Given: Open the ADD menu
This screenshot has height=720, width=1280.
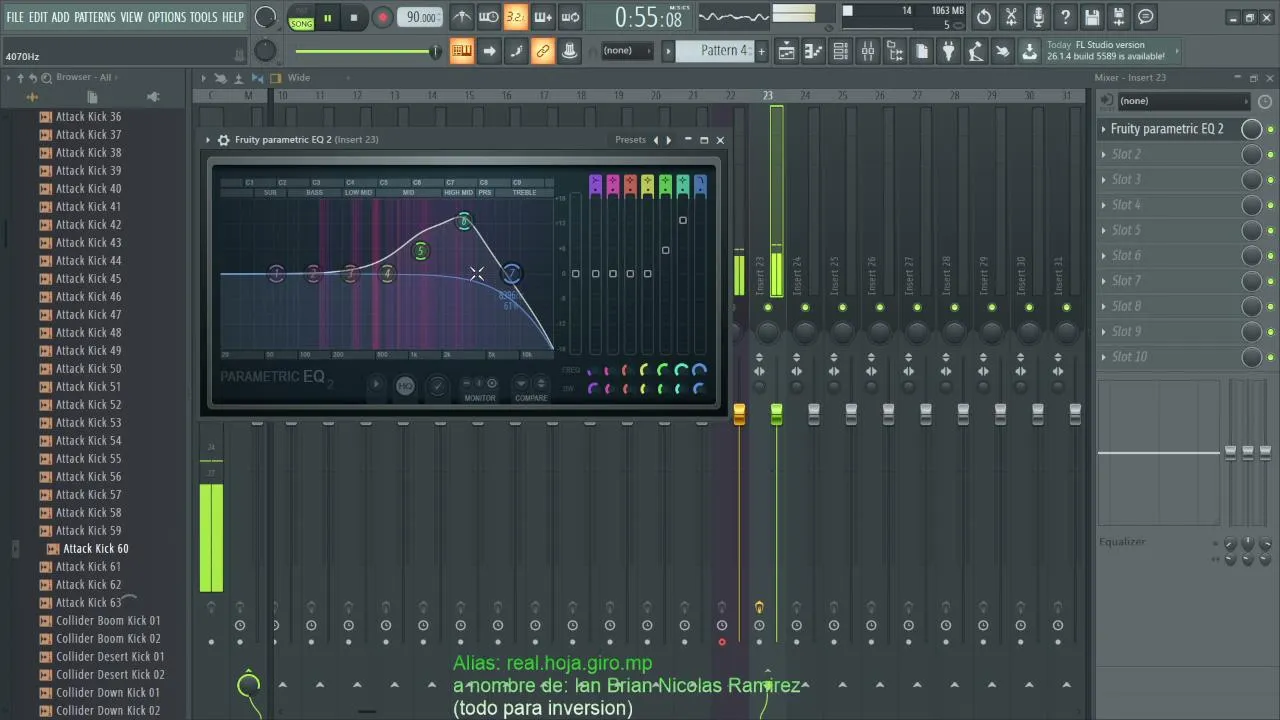Looking at the screenshot, I should point(61,17).
